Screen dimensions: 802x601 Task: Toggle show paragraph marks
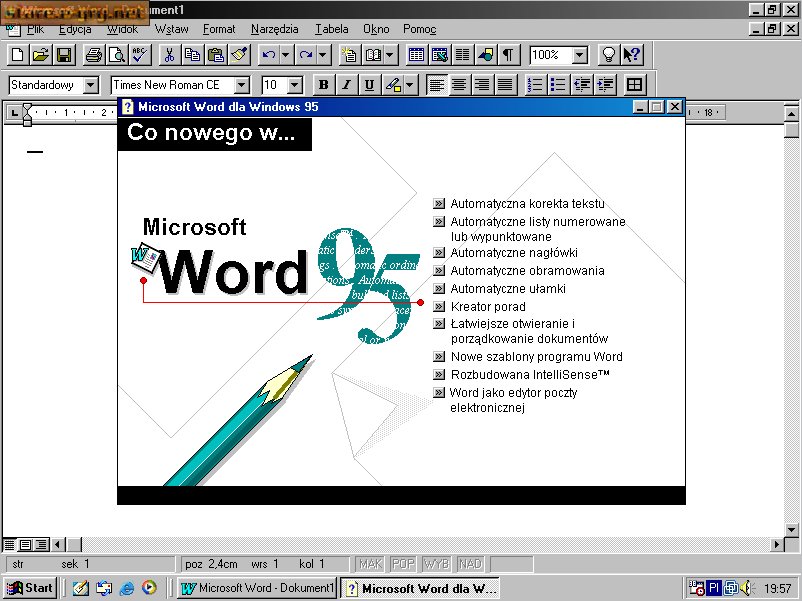tap(508, 55)
